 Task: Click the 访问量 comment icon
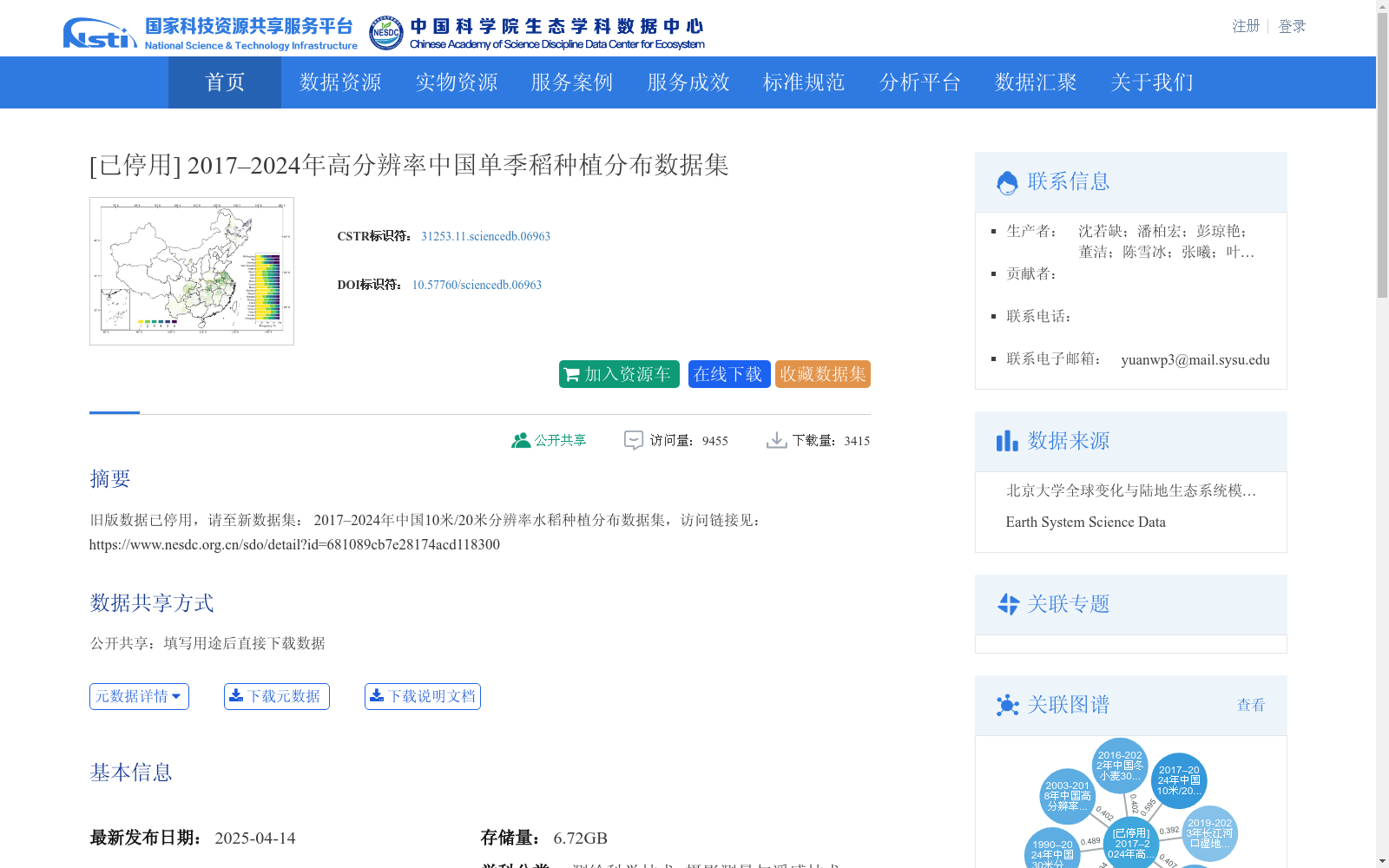tap(634, 440)
